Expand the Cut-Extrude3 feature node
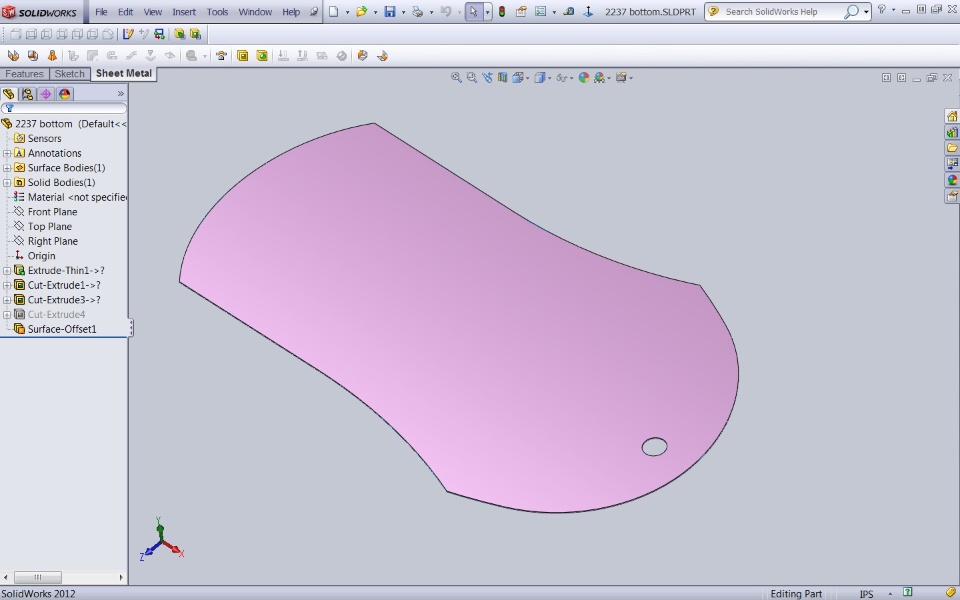Viewport: 960px width, 600px height. coord(7,300)
